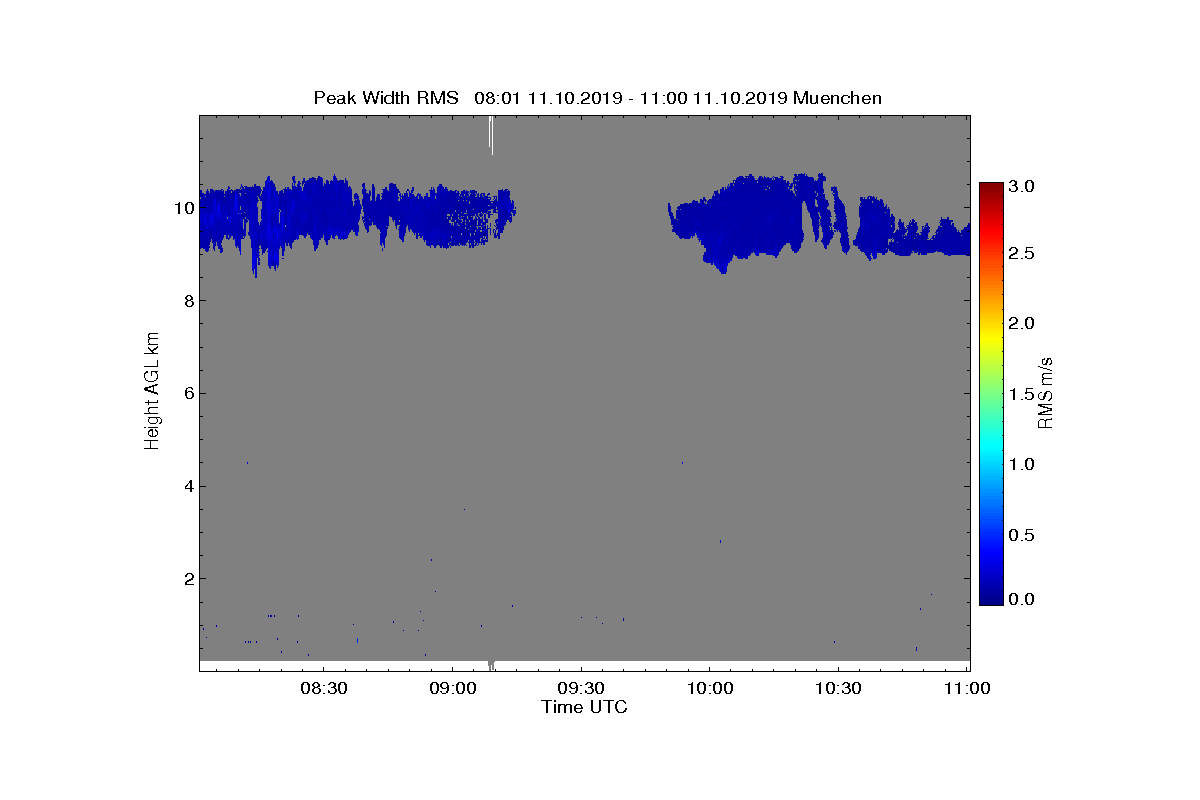Click the dark blue bottom of colorbar
The image size is (1200, 800).
[991, 596]
